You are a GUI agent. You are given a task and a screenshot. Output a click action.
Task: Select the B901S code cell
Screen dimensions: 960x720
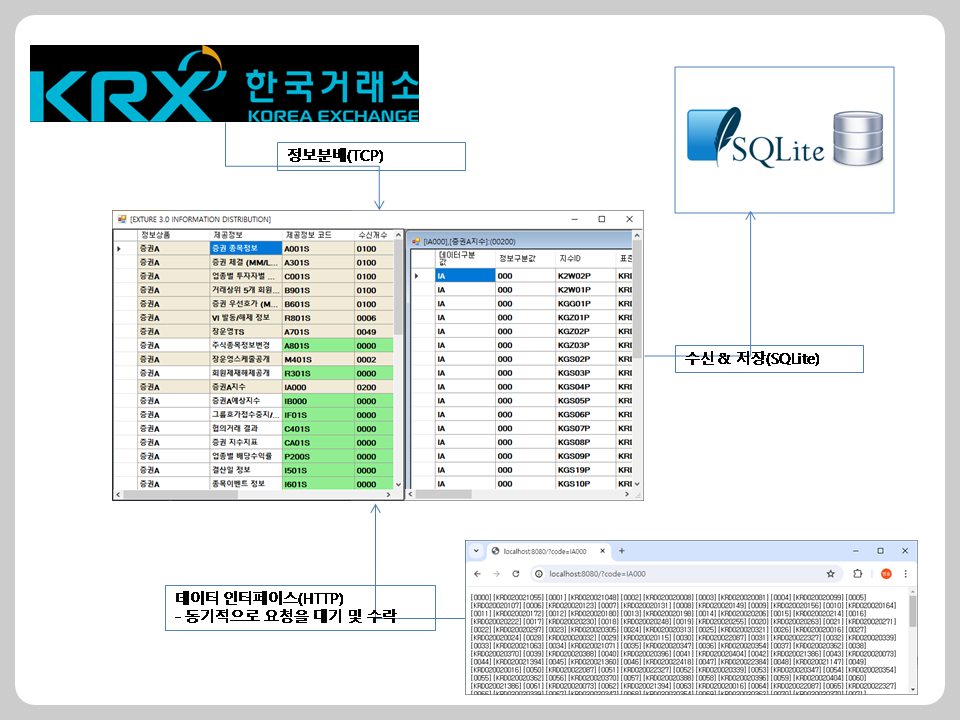[x=318, y=290]
